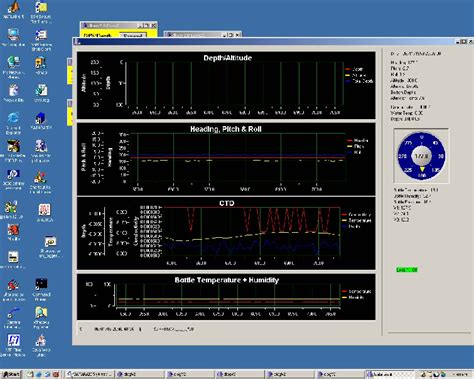This screenshot has width=474, height=379.
Task: Activate the last taskbar window button before tray
Action: 389,374
